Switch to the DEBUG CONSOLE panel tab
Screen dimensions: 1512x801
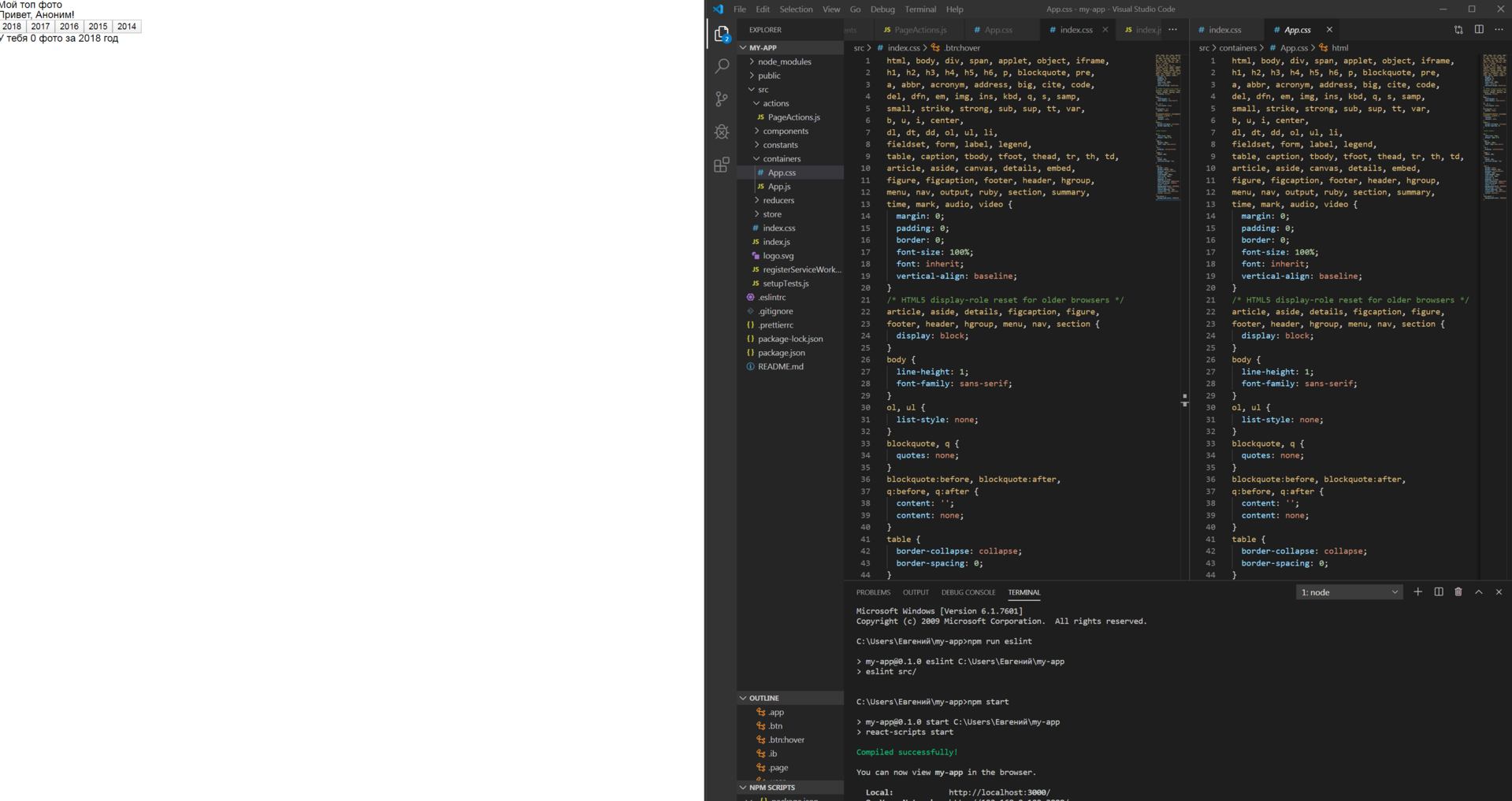pos(968,592)
